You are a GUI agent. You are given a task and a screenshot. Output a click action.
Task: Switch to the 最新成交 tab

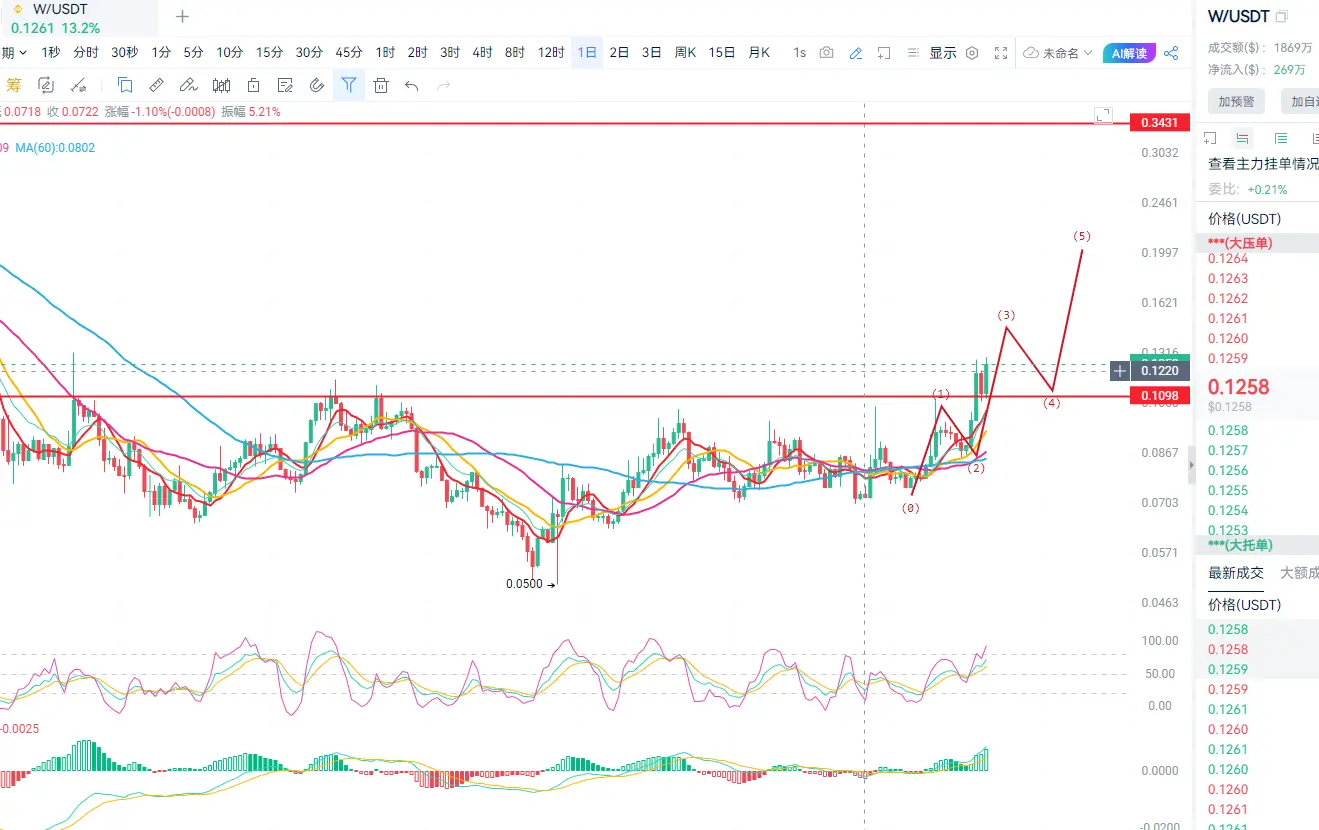pyautogui.click(x=1236, y=573)
